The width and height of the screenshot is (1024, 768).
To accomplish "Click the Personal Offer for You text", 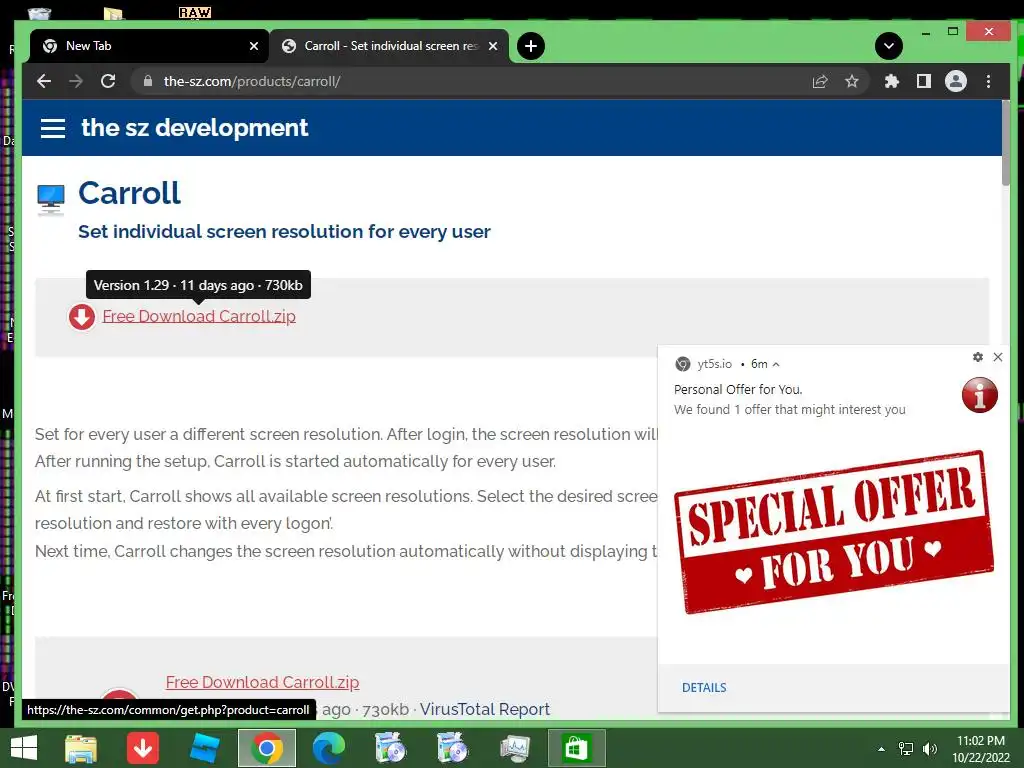I will (x=738, y=389).
